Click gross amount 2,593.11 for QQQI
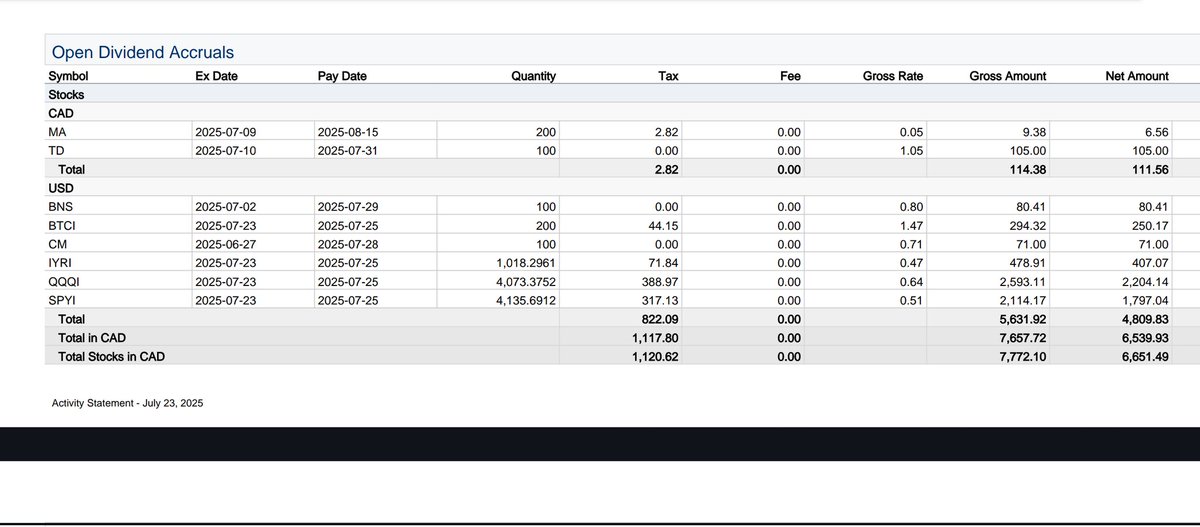 1024,282
